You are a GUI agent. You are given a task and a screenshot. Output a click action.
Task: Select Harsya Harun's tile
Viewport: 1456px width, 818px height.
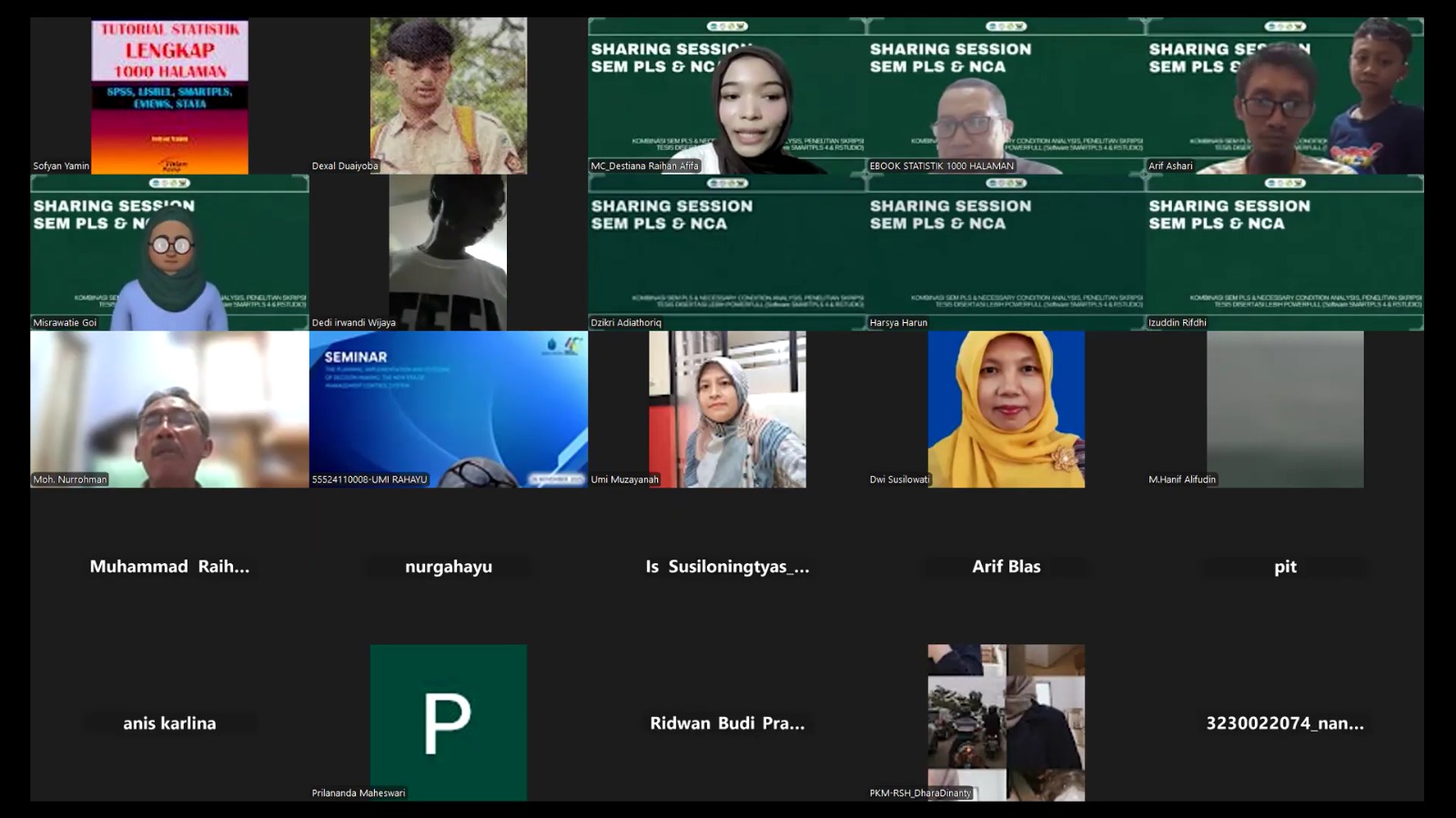(x=1006, y=253)
